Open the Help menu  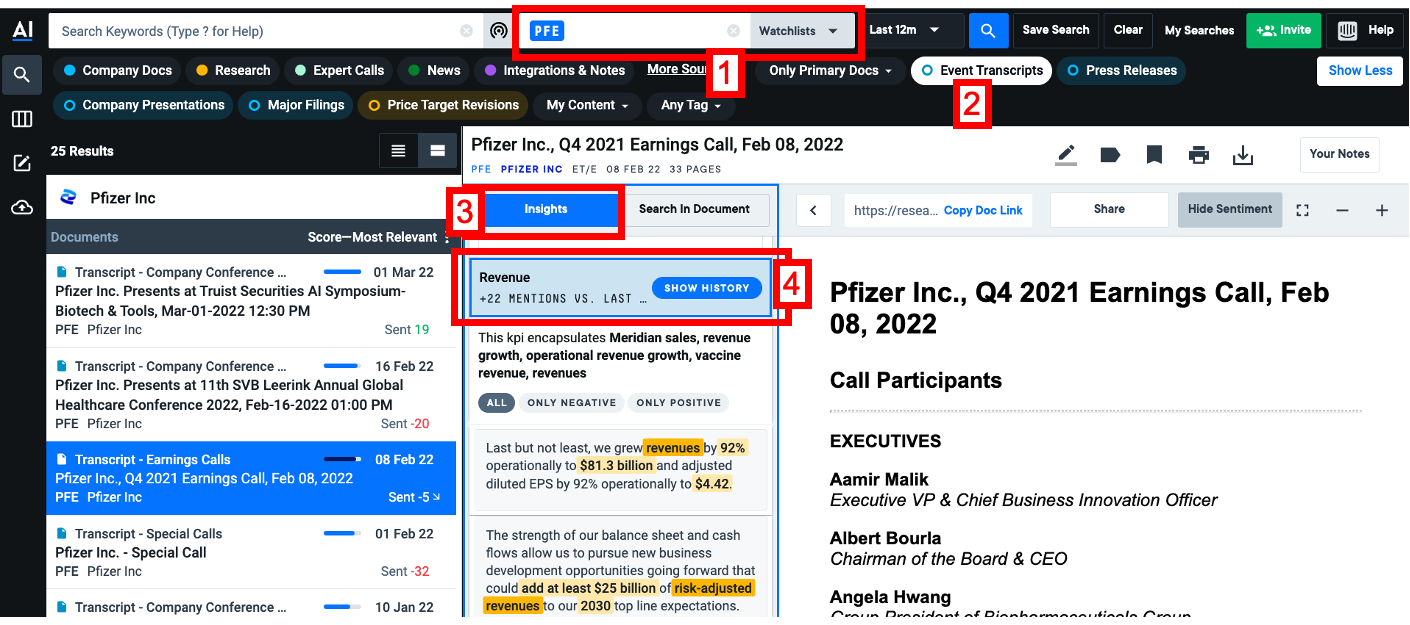1366,31
